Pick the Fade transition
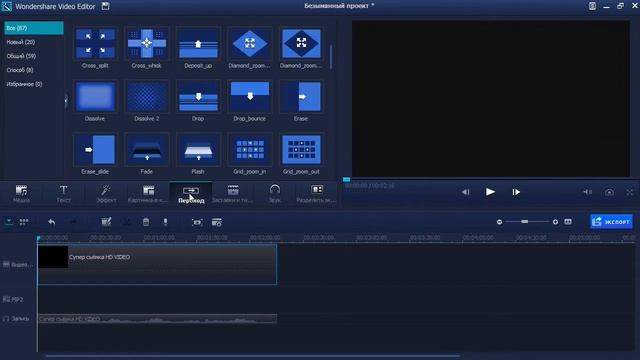Viewport: 640px width, 360px height. click(147, 149)
